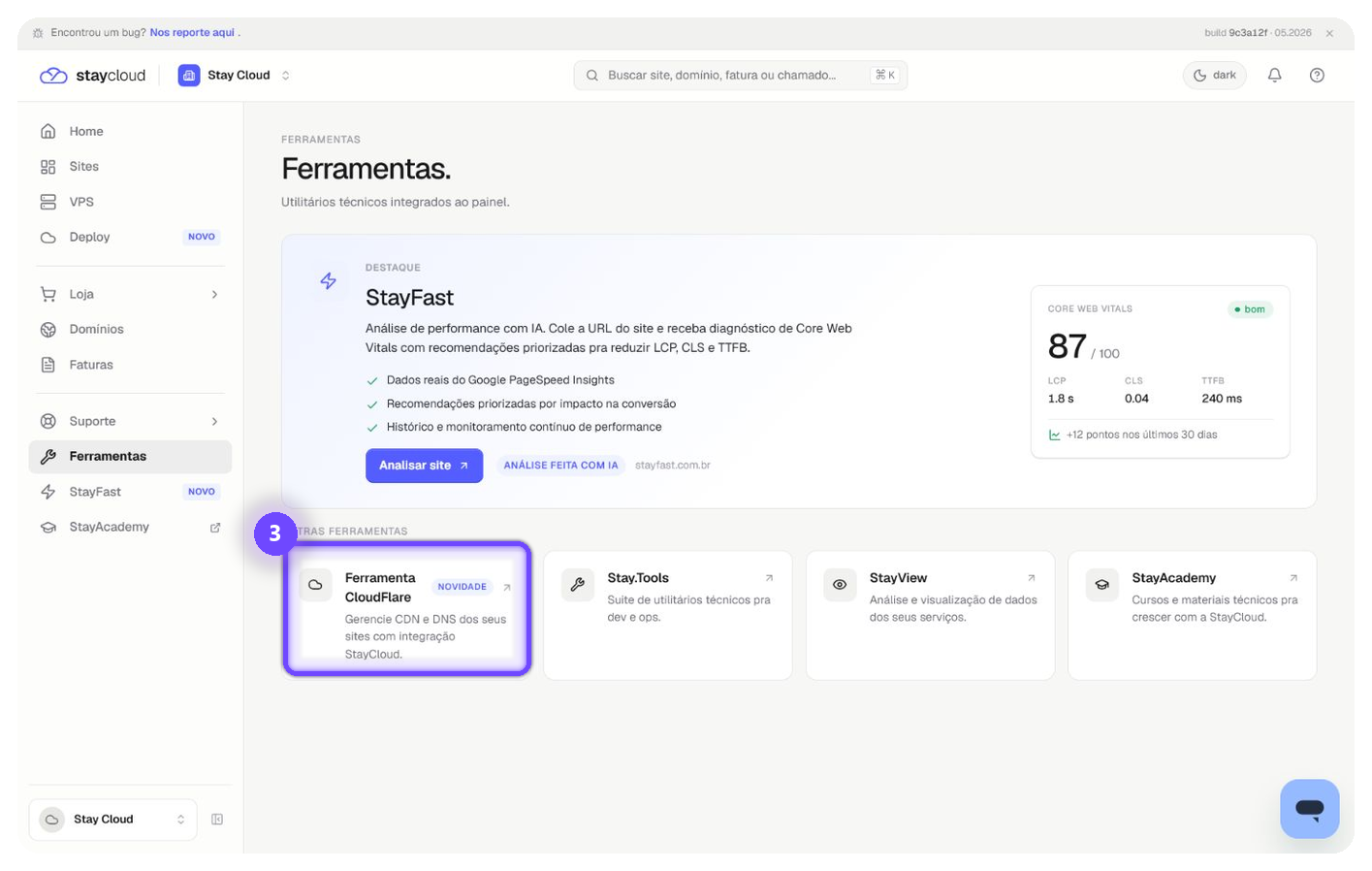1372x871 pixels.
Task: Open VPS in the sidebar
Action: point(130,202)
